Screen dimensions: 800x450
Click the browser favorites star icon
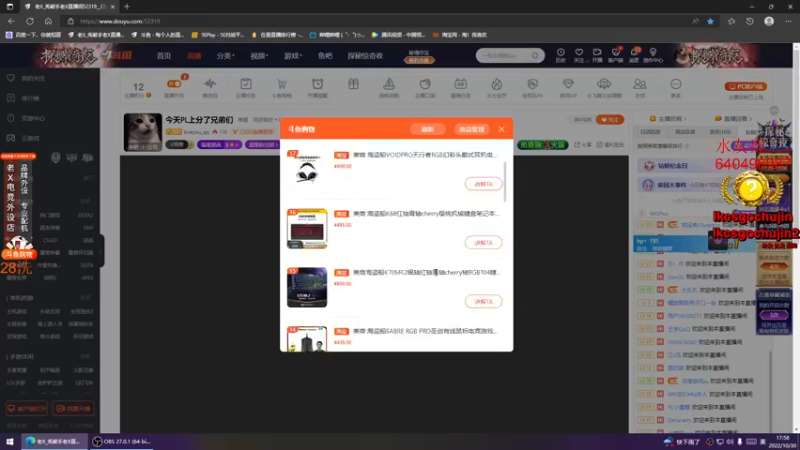pos(710,21)
